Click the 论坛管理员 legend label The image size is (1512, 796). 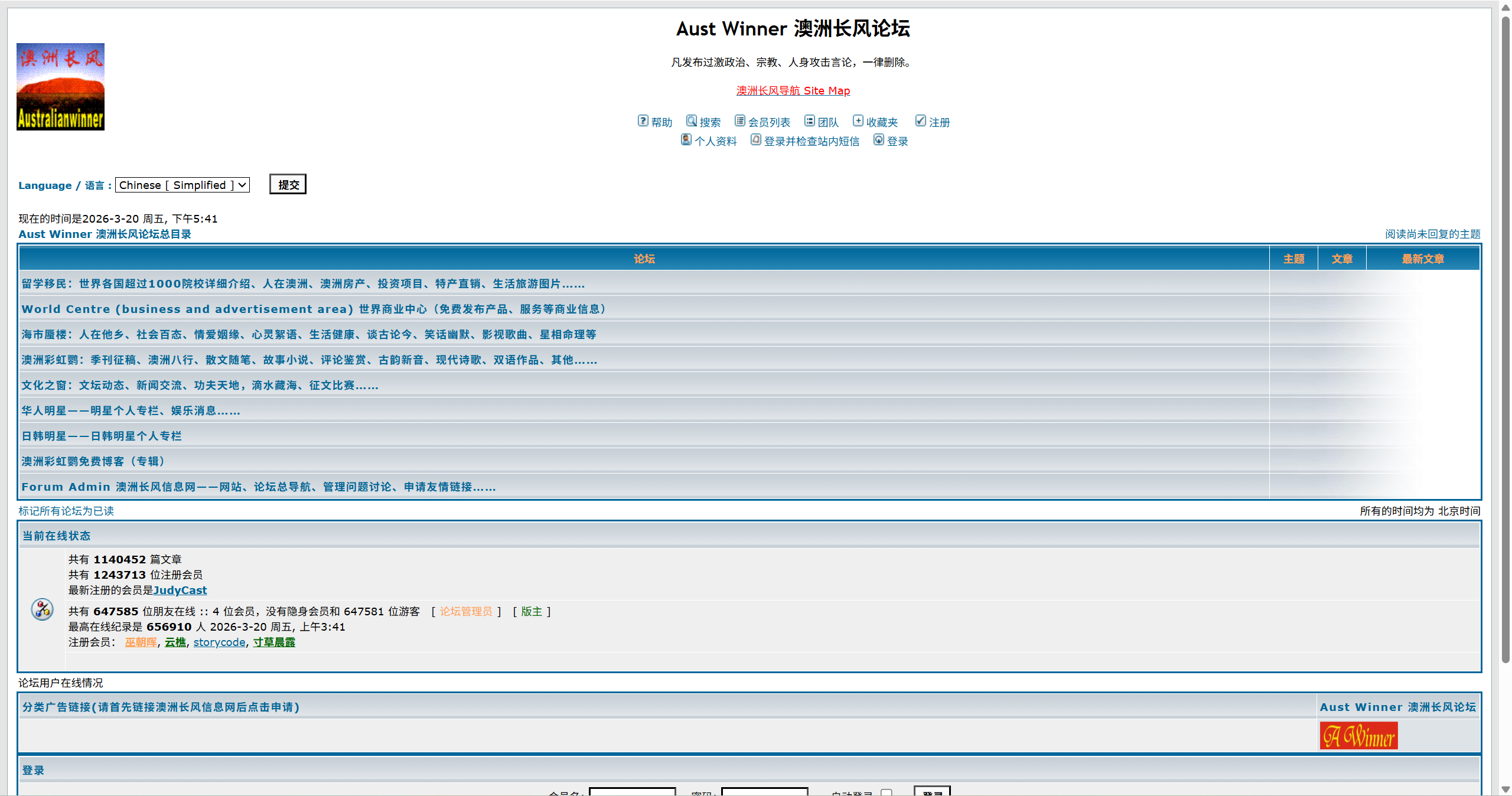[x=466, y=611]
